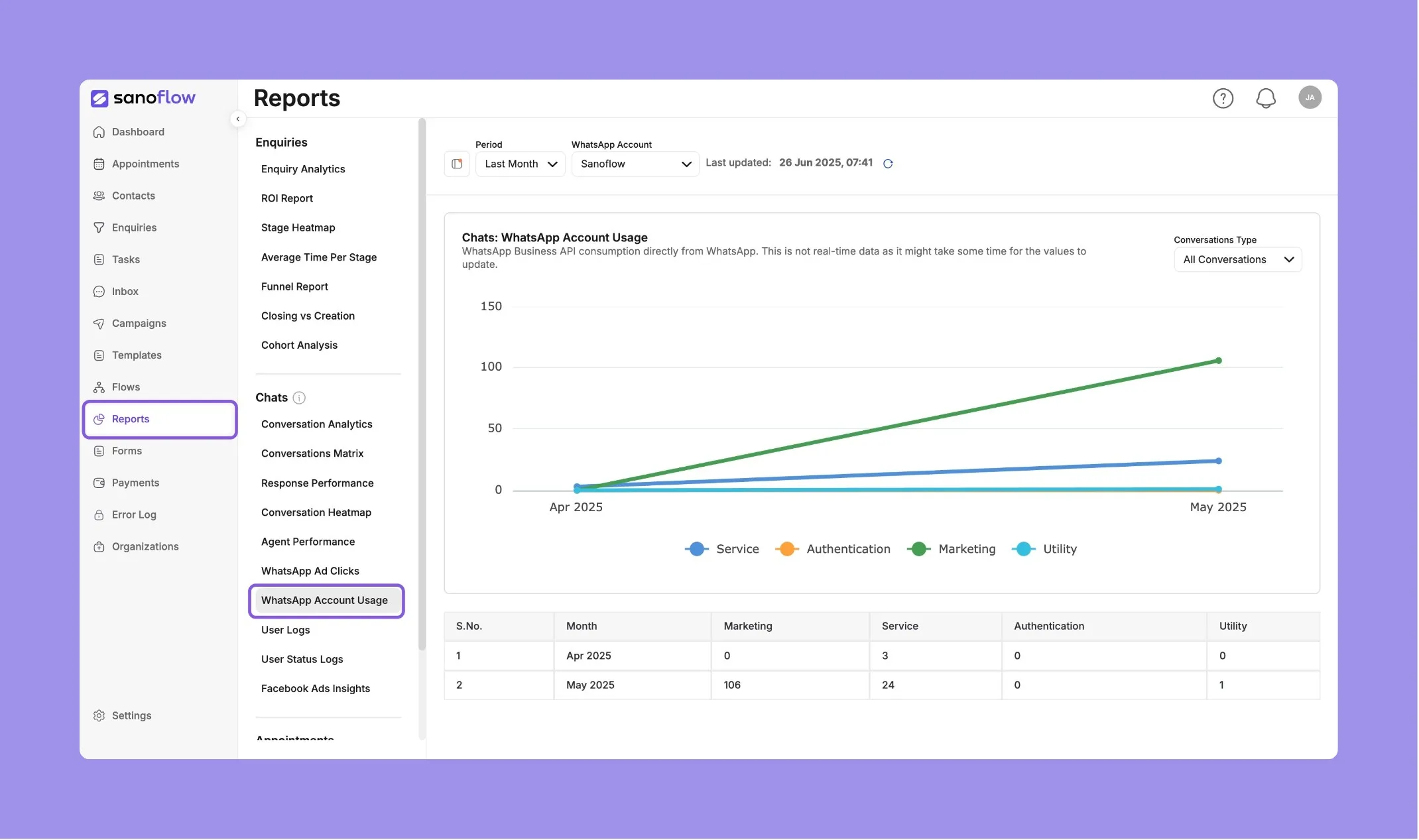Collapse the sidebar with the arrow button
Screen dimensions: 1419x840
[238, 119]
